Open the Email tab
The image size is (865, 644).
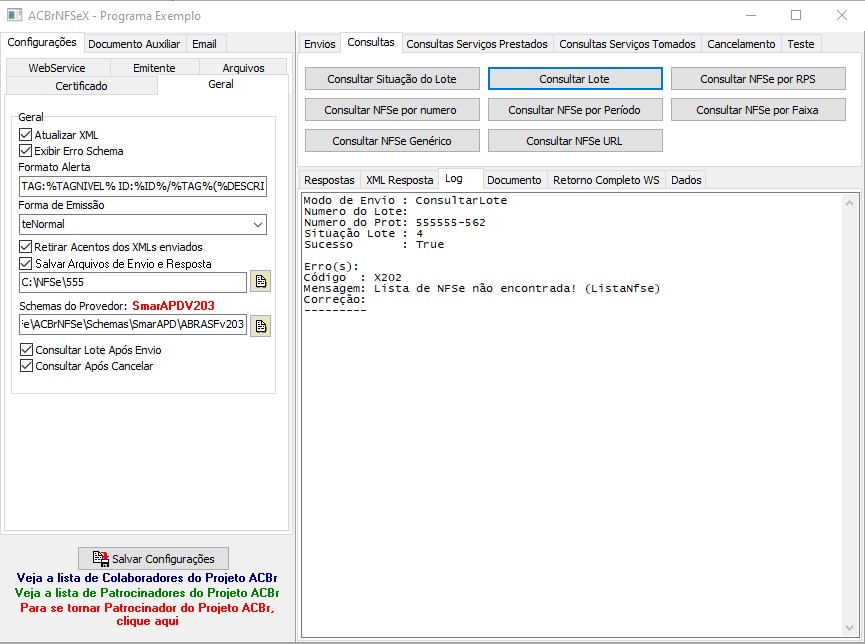pos(204,44)
